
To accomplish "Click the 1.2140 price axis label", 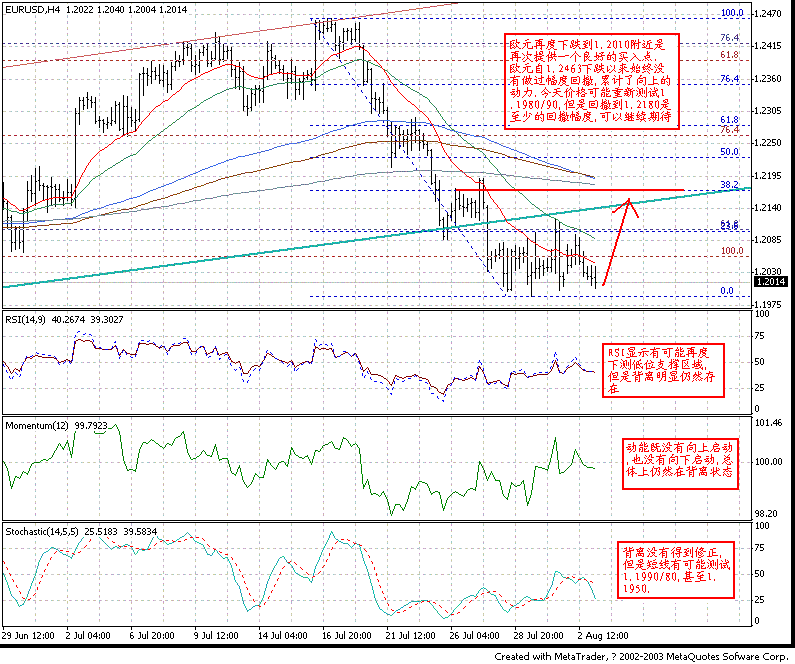I will (767, 208).
